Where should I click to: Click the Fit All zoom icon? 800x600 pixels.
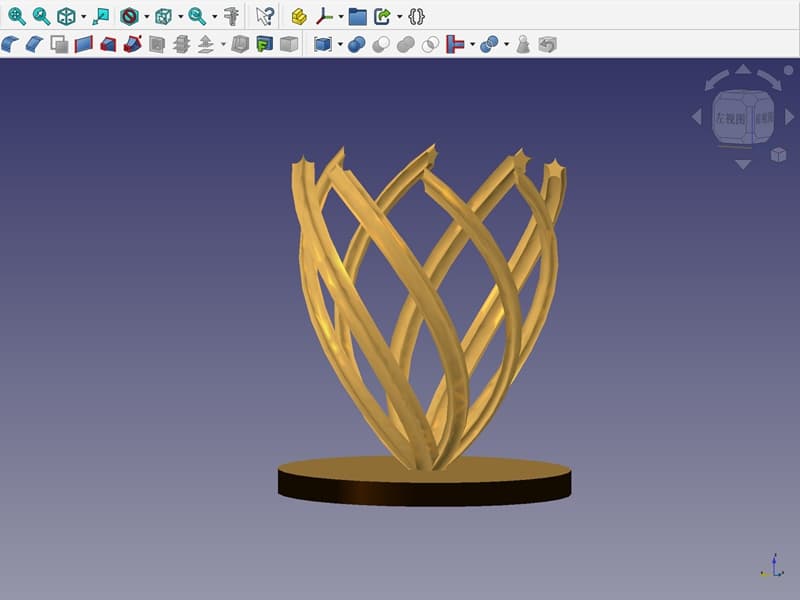17,16
